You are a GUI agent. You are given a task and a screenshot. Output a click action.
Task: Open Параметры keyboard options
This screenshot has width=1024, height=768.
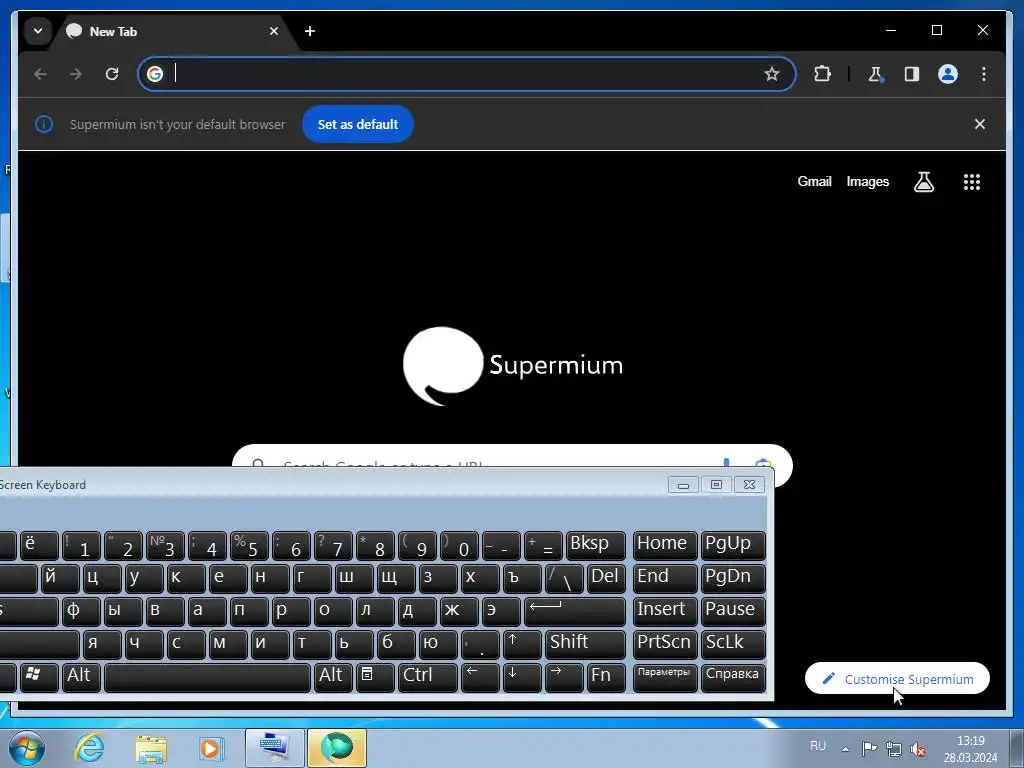pos(665,677)
